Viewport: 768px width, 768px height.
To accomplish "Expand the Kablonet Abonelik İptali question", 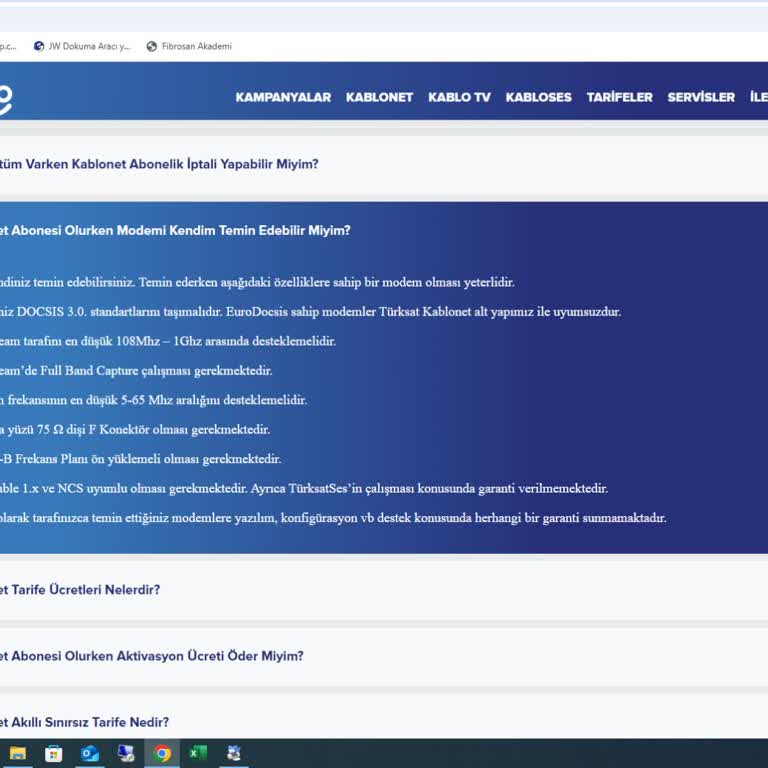I will (384, 164).
